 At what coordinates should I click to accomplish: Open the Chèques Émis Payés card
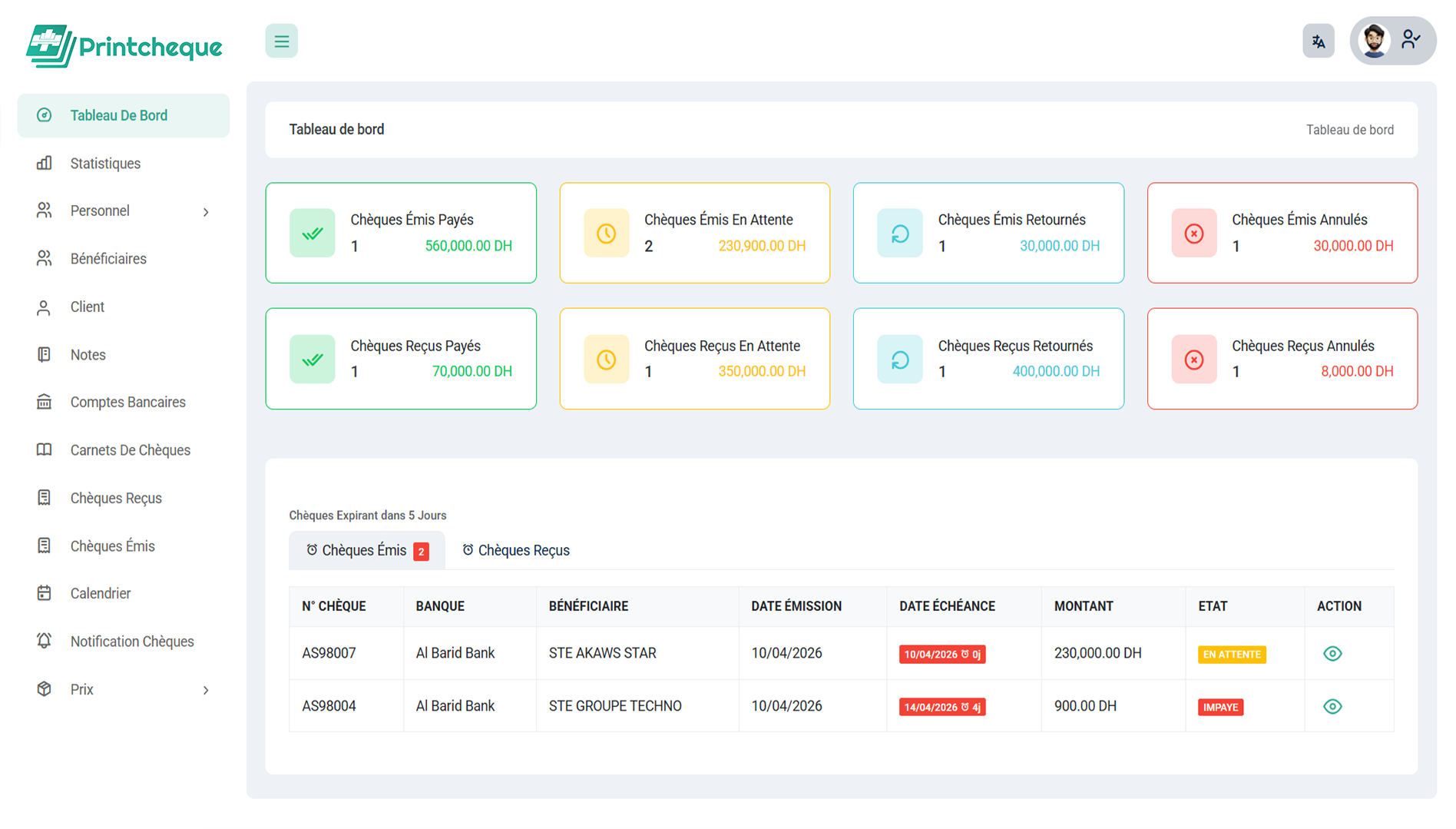[401, 233]
